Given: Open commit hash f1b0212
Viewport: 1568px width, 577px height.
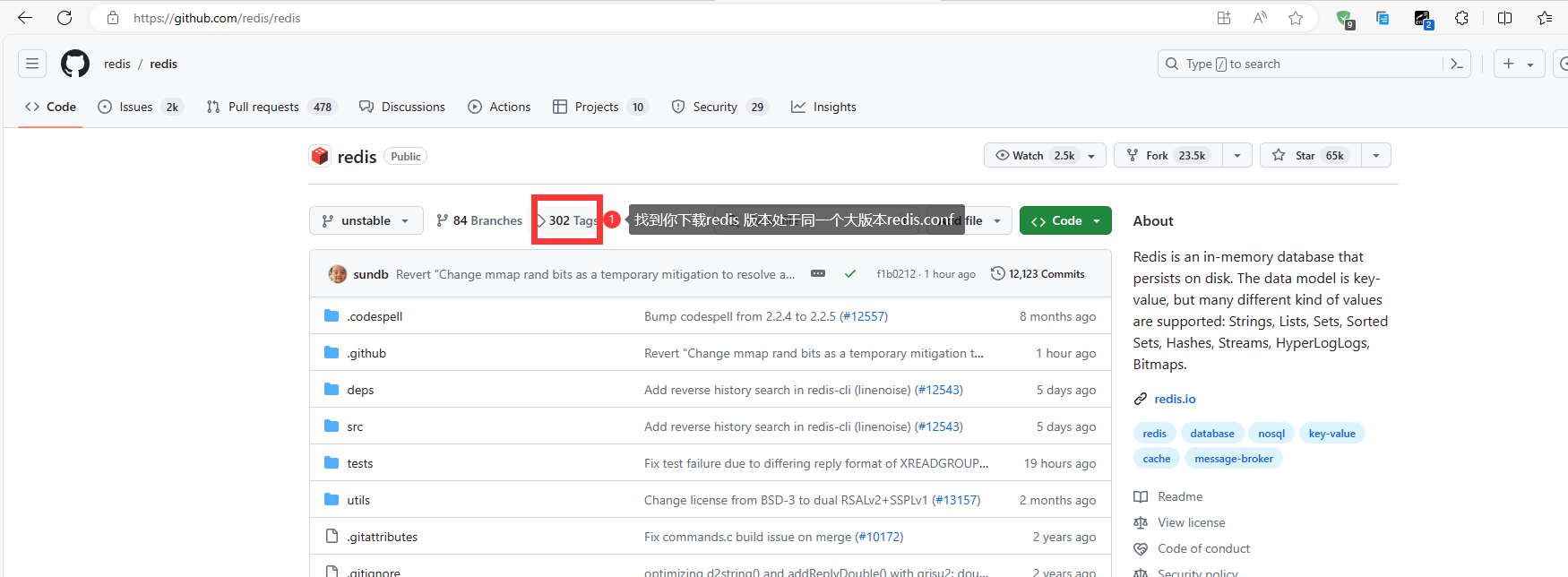Looking at the screenshot, I should tap(896, 274).
